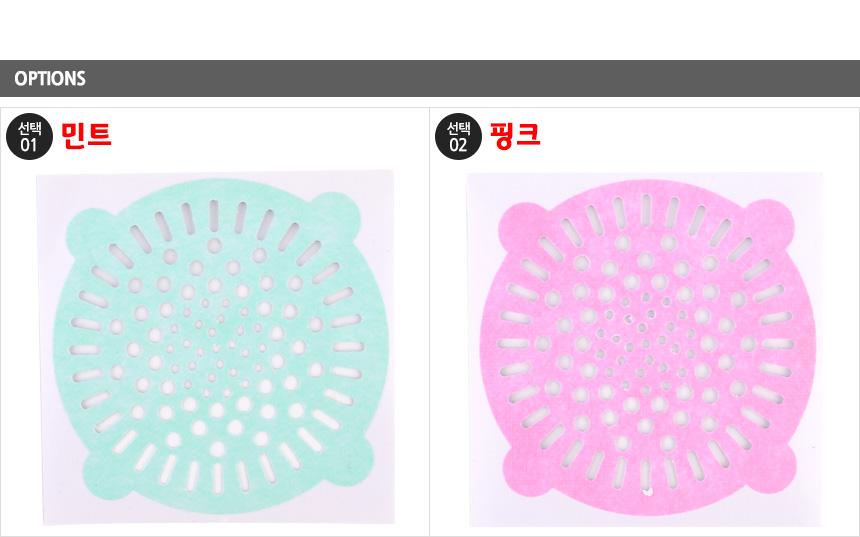Pick the center hole cluster of pink cover
The image size is (860, 537).
[642, 346]
